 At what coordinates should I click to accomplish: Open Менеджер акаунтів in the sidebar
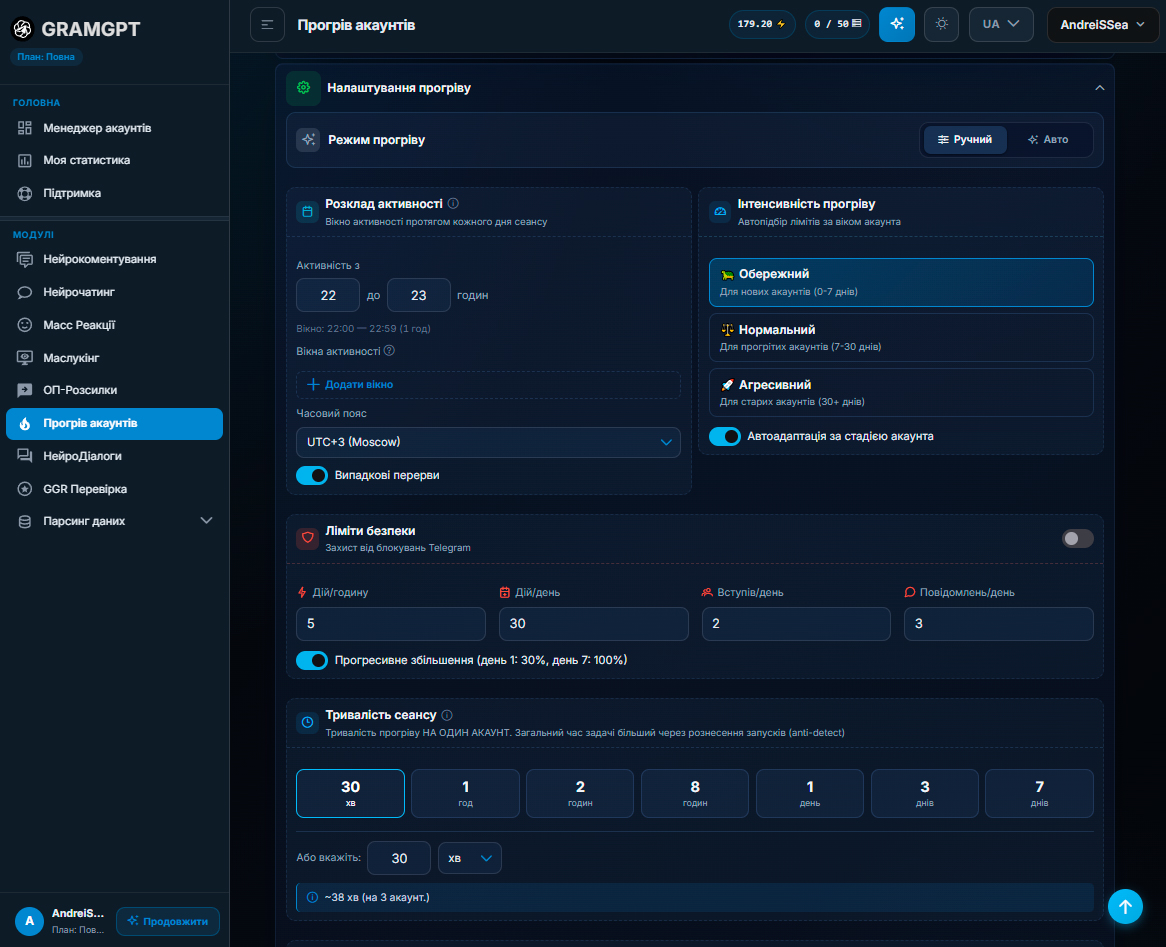point(115,128)
